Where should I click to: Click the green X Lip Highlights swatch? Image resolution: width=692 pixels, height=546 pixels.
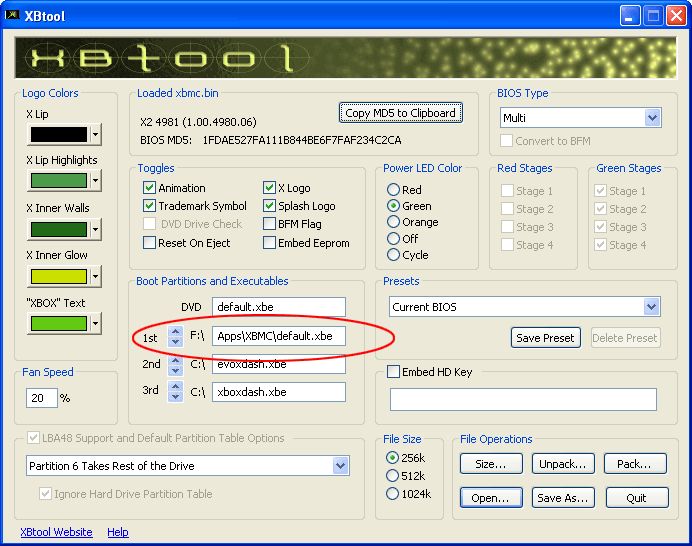point(59,181)
